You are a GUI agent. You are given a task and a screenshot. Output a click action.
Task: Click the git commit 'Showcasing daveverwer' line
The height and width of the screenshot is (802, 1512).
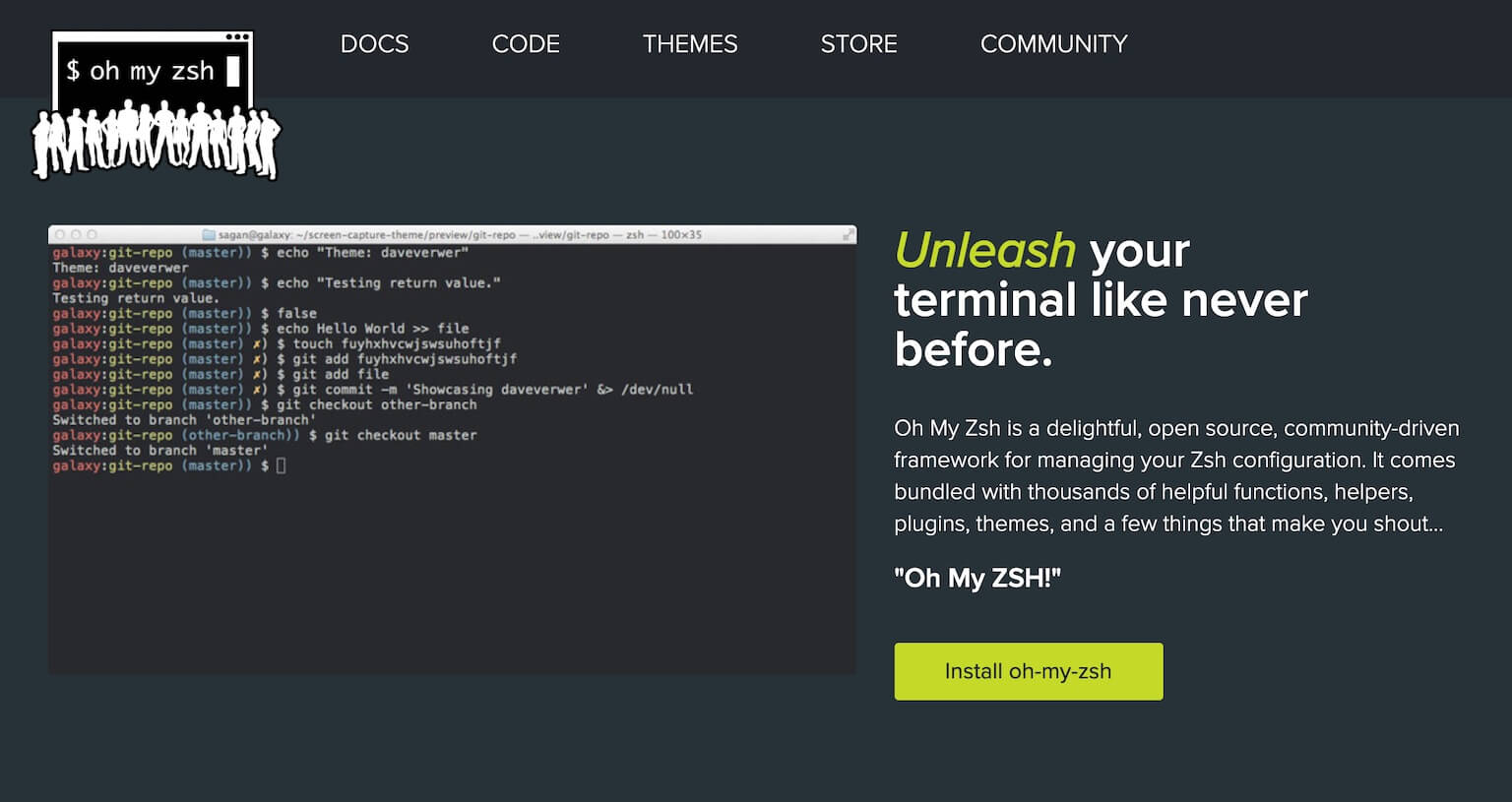pyautogui.click(x=373, y=390)
